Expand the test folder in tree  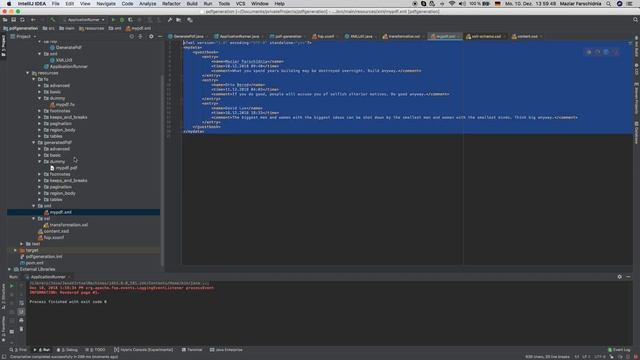pyautogui.click(x=22, y=244)
